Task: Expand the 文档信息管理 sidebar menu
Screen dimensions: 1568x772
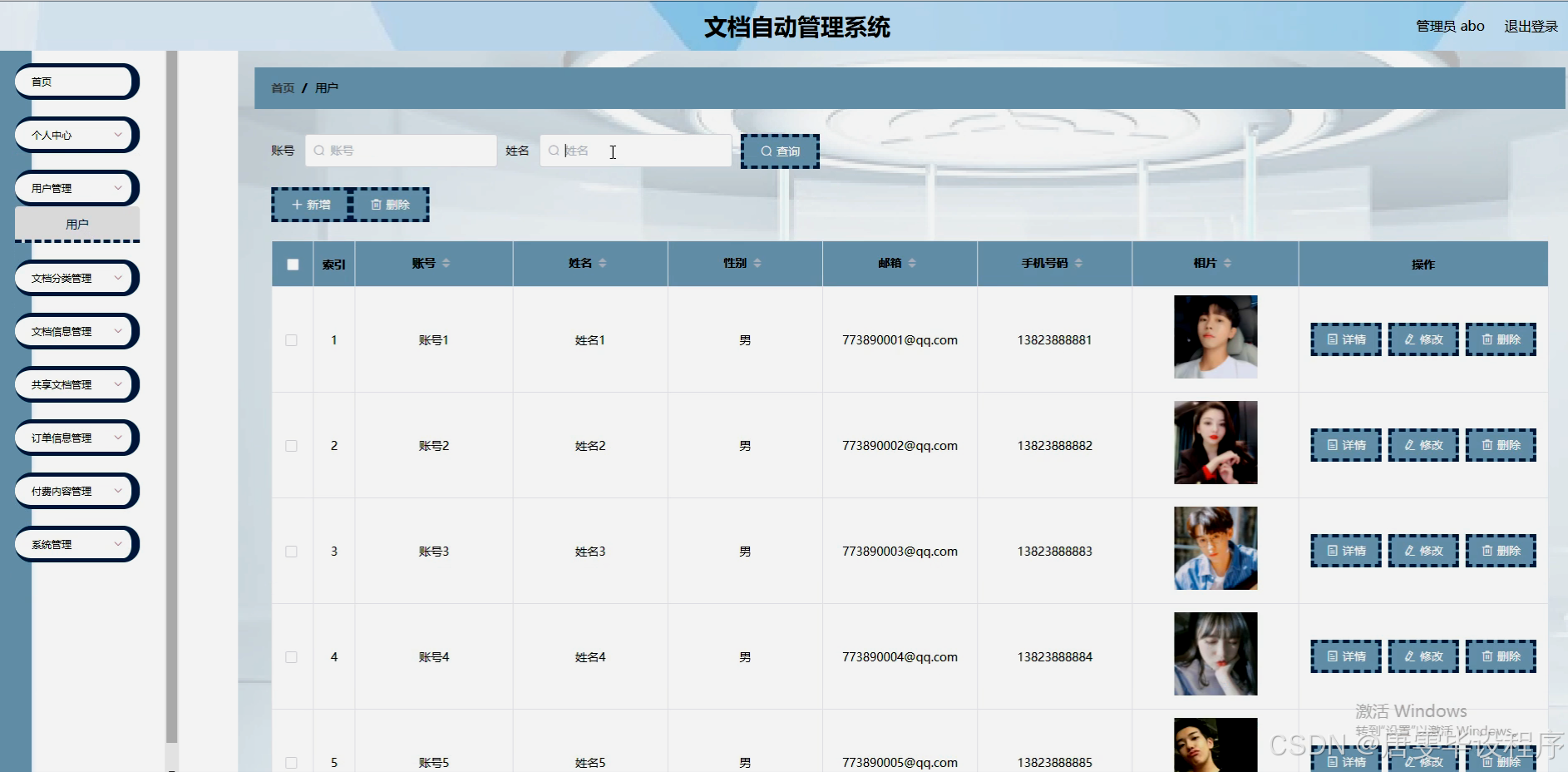Action: (x=76, y=331)
